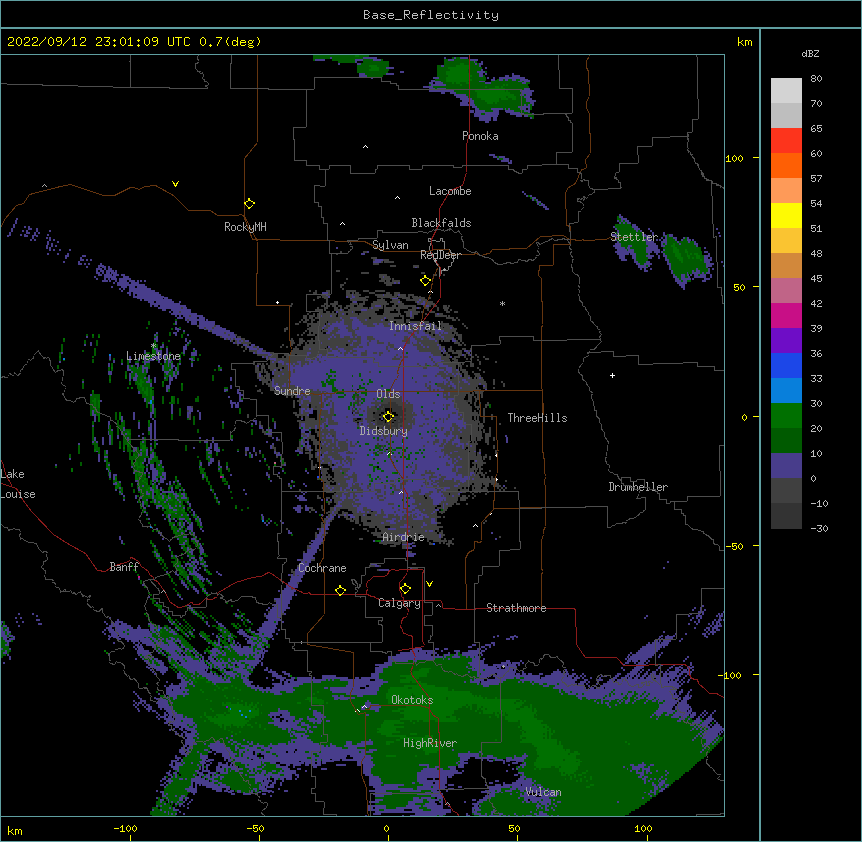This screenshot has height=842, width=862.
Task: Click the RockyMH town label
Action: click(x=245, y=227)
